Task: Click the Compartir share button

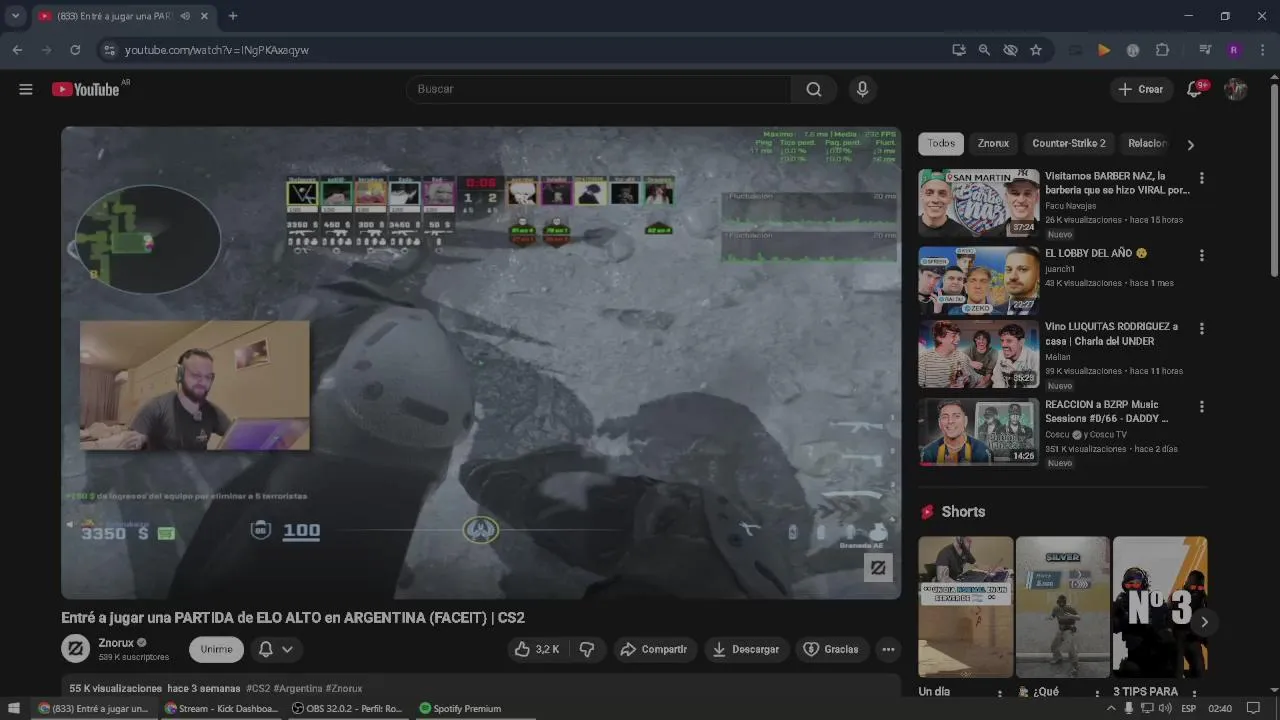Action: pos(654,649)
